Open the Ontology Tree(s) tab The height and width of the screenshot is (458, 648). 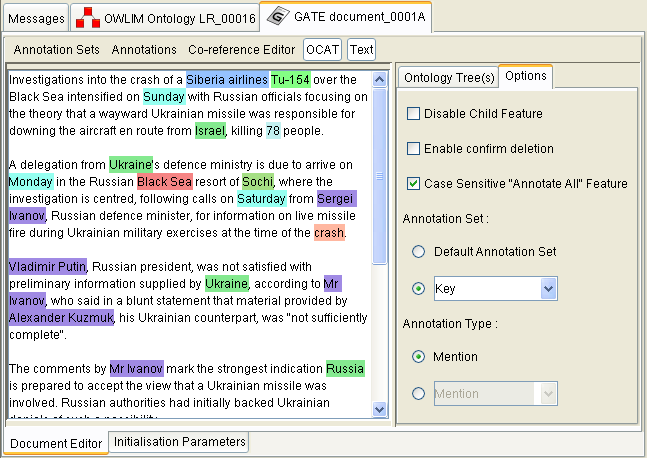(447, 77)
